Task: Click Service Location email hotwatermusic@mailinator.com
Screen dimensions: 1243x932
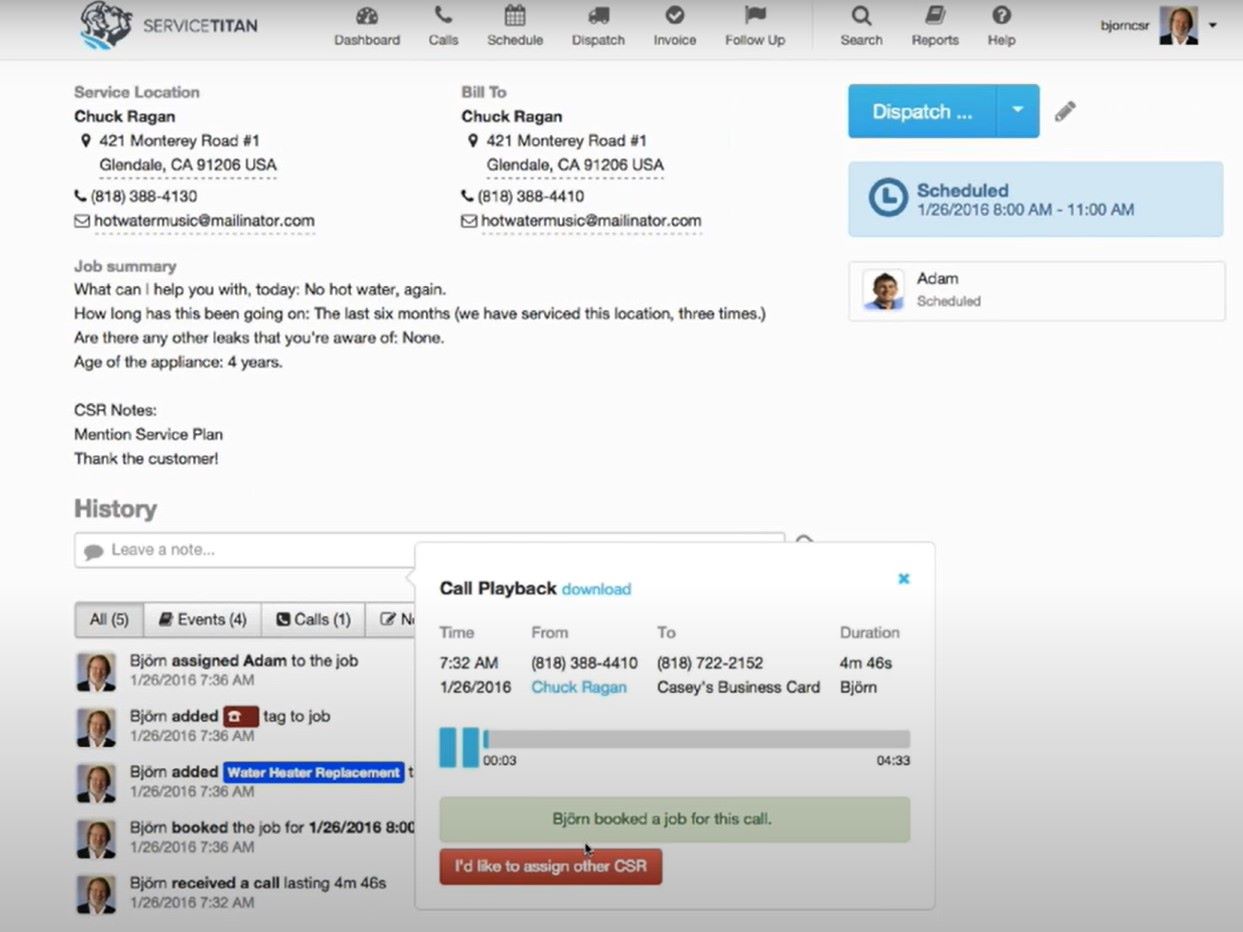Action: click(x=204, y=221)
